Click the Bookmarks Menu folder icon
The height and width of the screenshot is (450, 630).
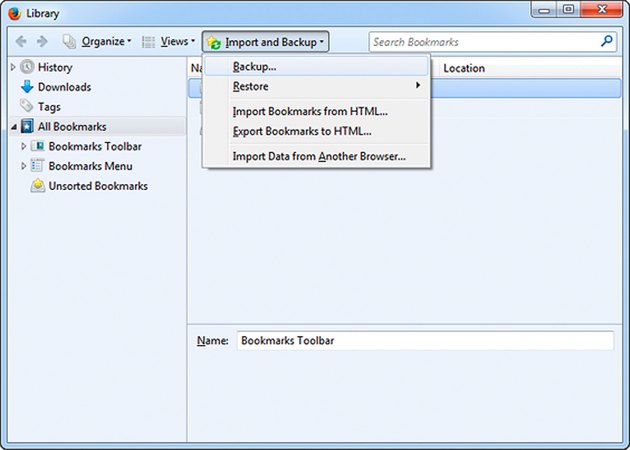pyautogui.click(x=38, y=166)
